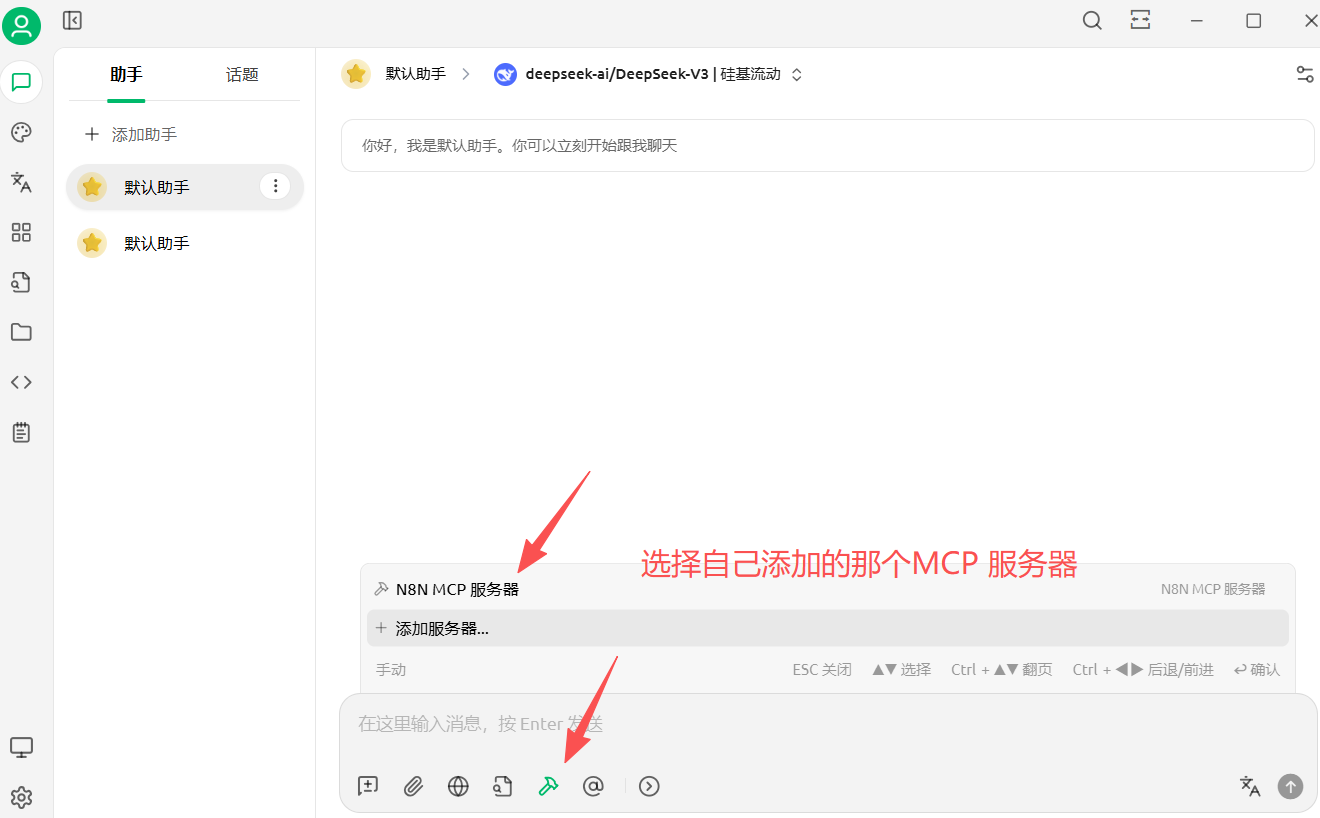Open the MCP tools selector via green hammer icon
The width and height of the screenshot is (1320, 818).
pos(548,786)
